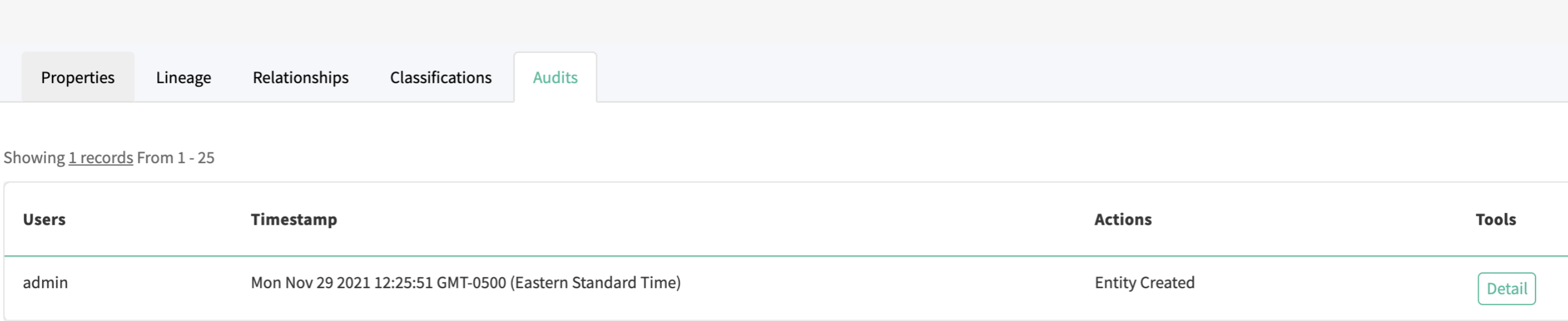
Task: Click the empty tab bar area right of Audits
Action: tap(1035, 77)
